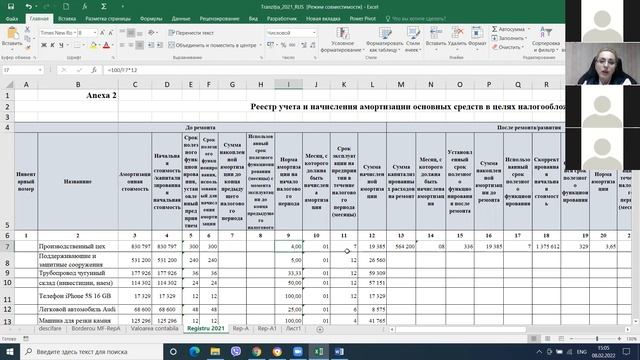This screenshot has width=640, height=360.
Task: Add a new sheet with plus icon
Action: [x=320, y=329]
